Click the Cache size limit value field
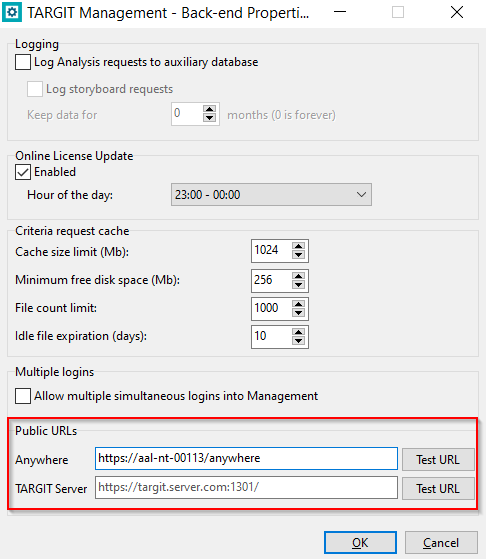 (x=272, y=250)
